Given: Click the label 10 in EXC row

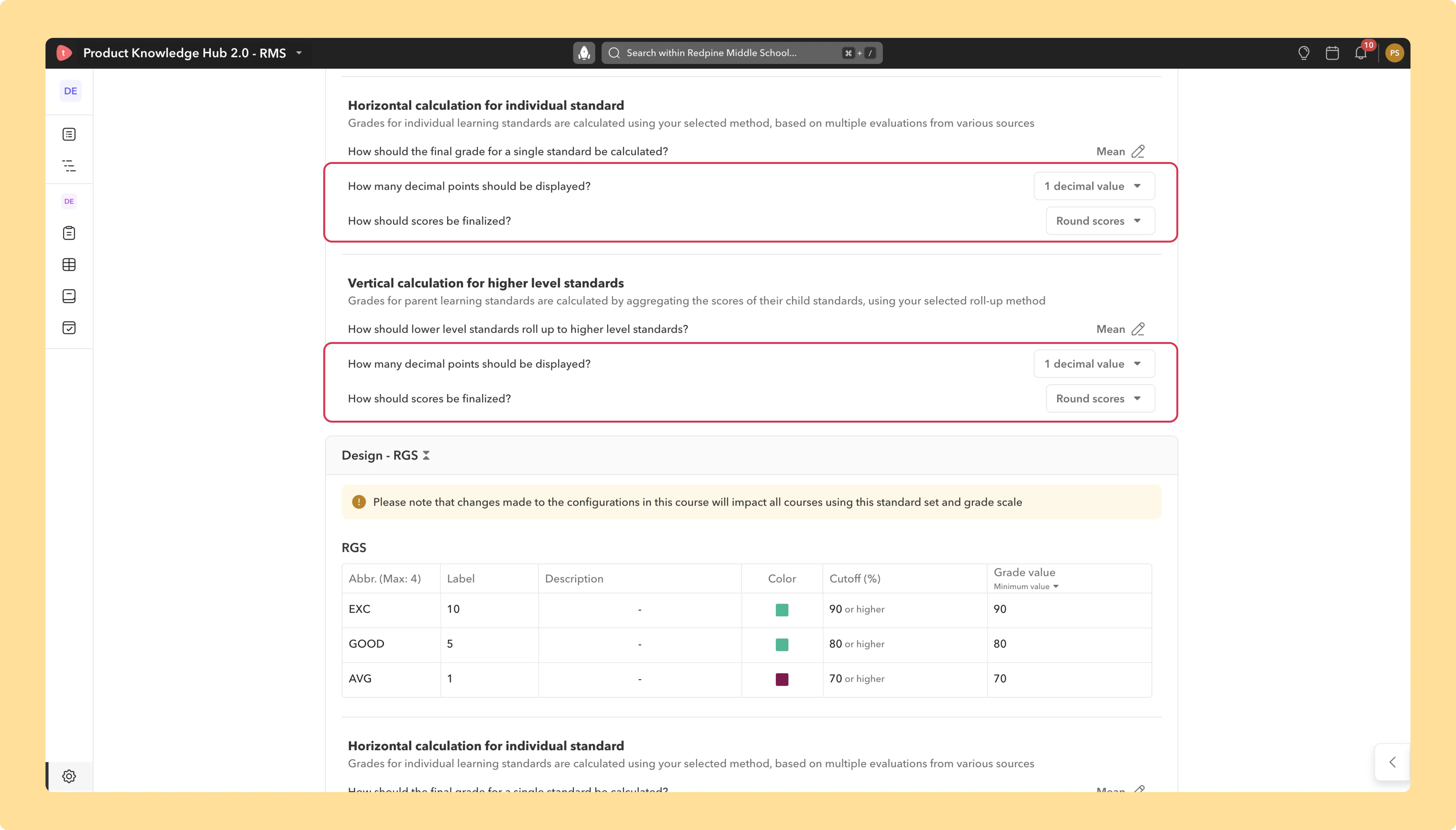Looking at the screenshot, I should [453, 609].
